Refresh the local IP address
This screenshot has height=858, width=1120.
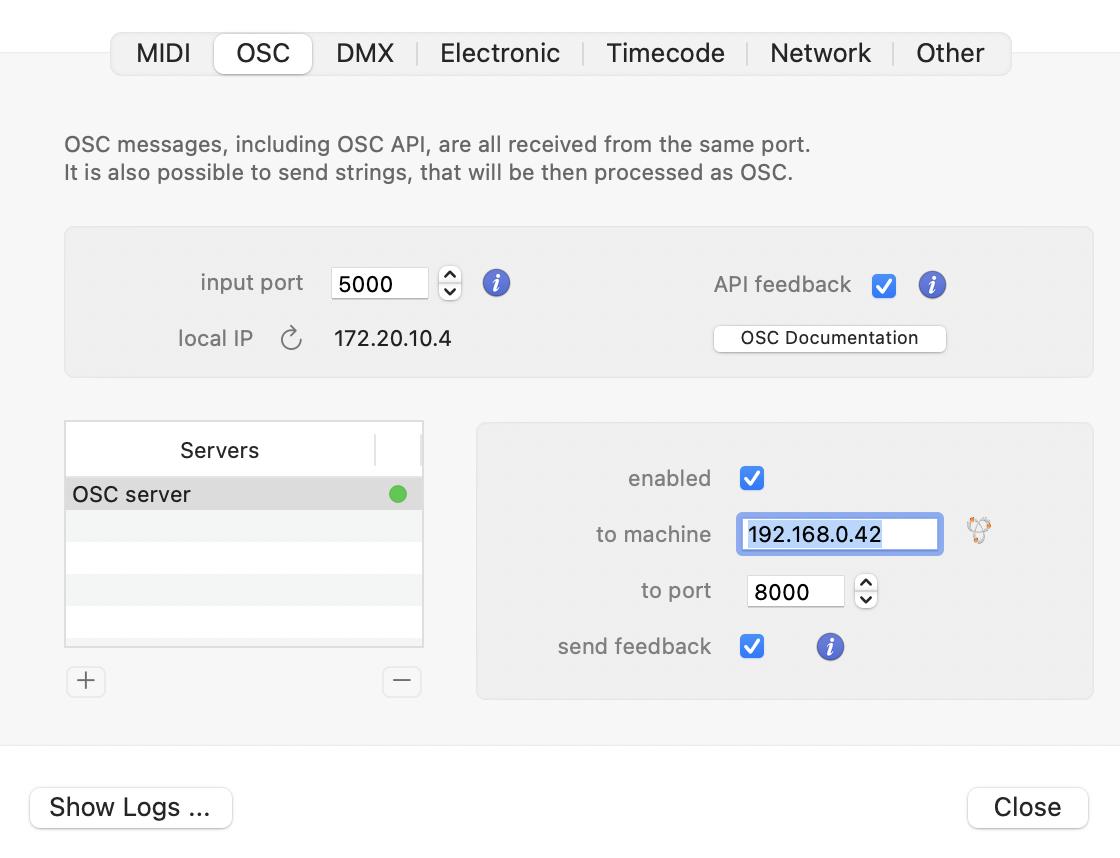coord(291,339)
